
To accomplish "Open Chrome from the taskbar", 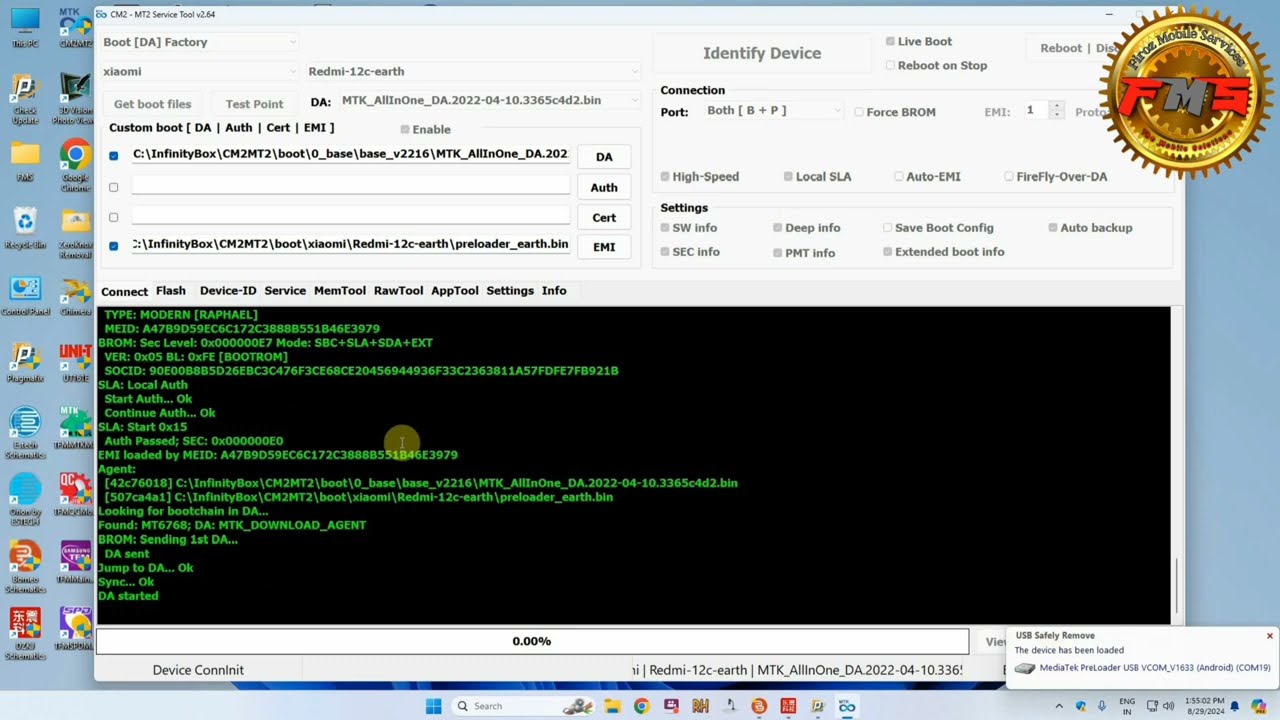I will [641, 706].
